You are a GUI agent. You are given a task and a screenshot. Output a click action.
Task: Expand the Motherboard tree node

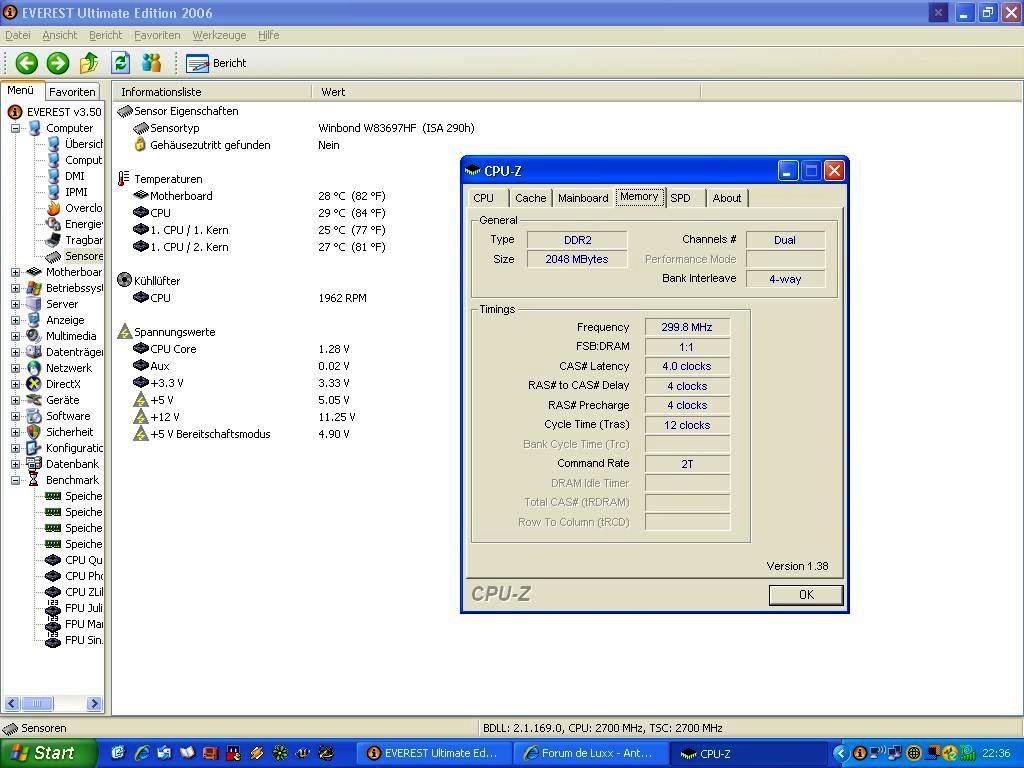pyautogui.click(x=15, y=272)
